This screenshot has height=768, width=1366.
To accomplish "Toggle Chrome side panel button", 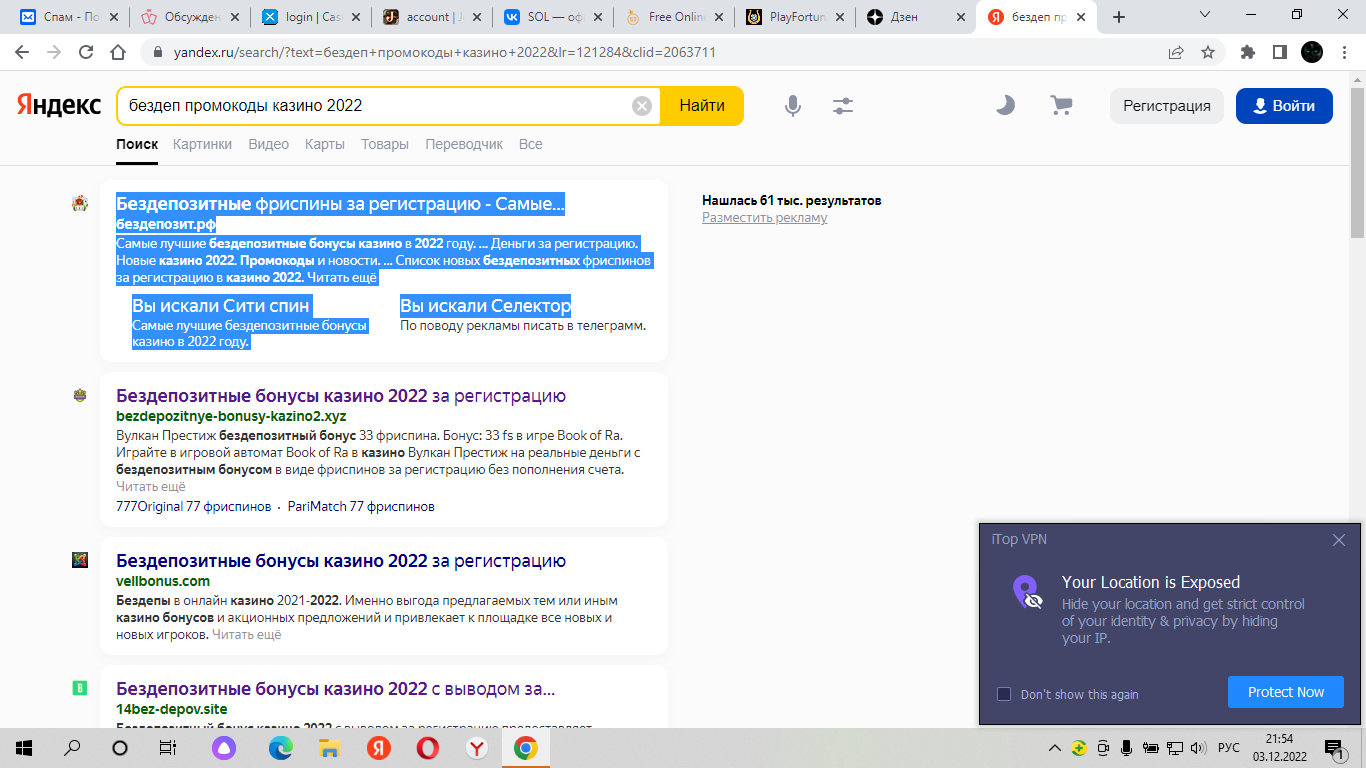I will click(x=1279, y=52).
